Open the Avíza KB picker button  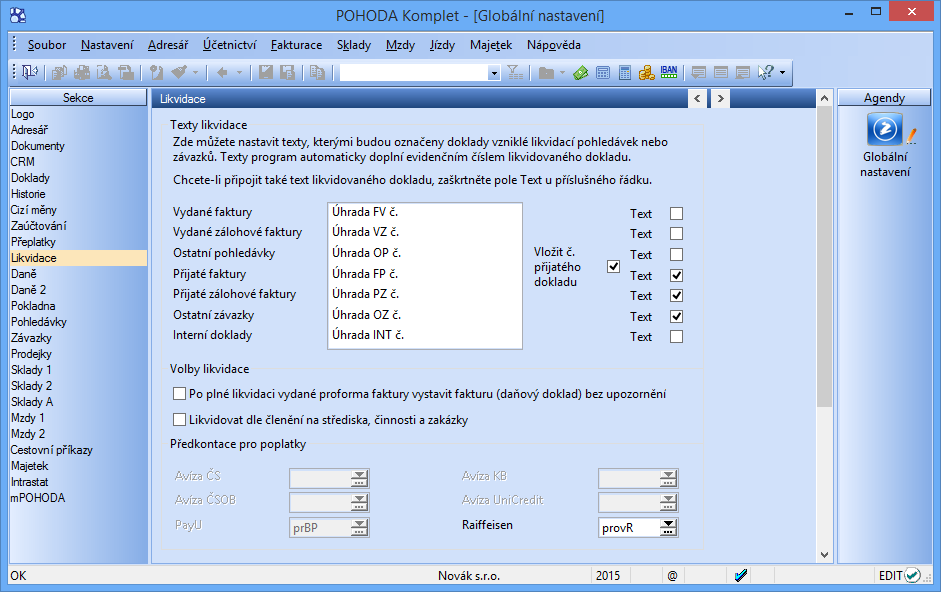point(668,479)
